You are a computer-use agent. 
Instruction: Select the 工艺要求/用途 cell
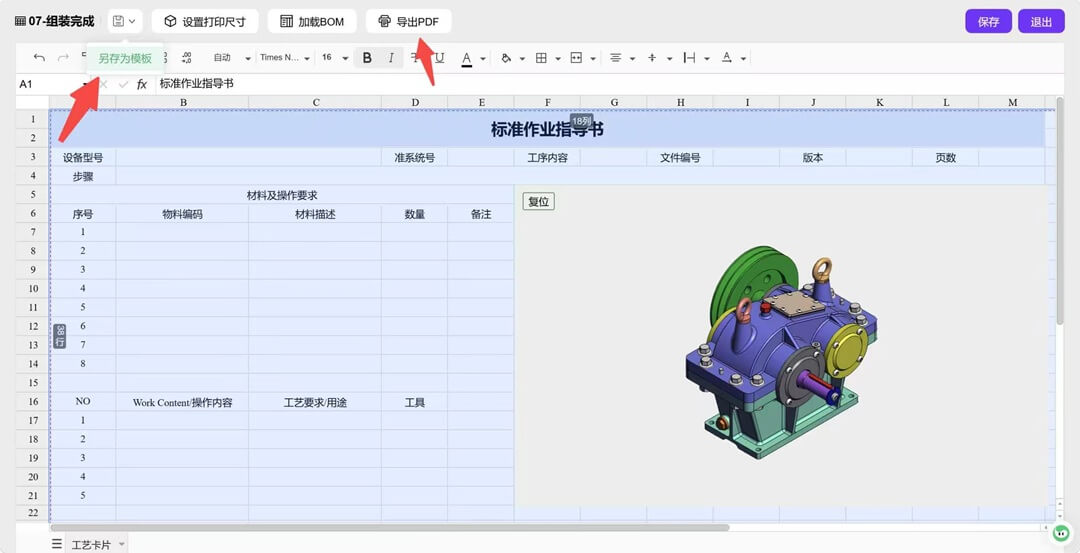(x=315, y=402)
